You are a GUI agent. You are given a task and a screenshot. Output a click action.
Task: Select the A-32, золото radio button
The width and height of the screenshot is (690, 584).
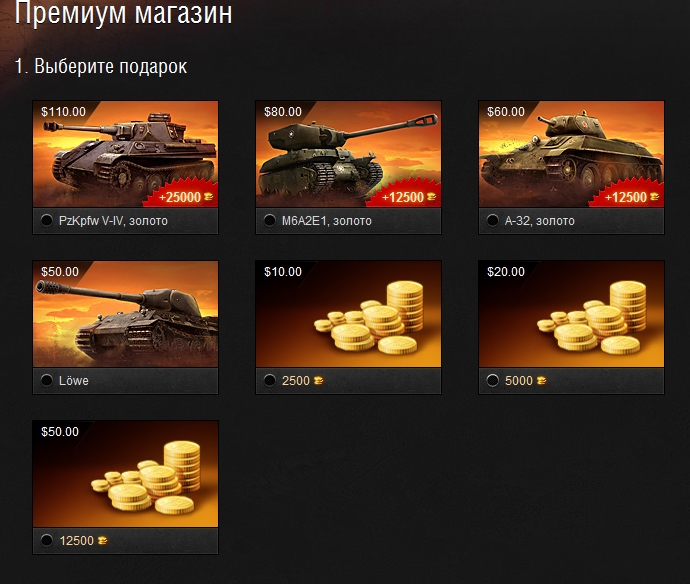pyautogui.click(x=493, y=220)
